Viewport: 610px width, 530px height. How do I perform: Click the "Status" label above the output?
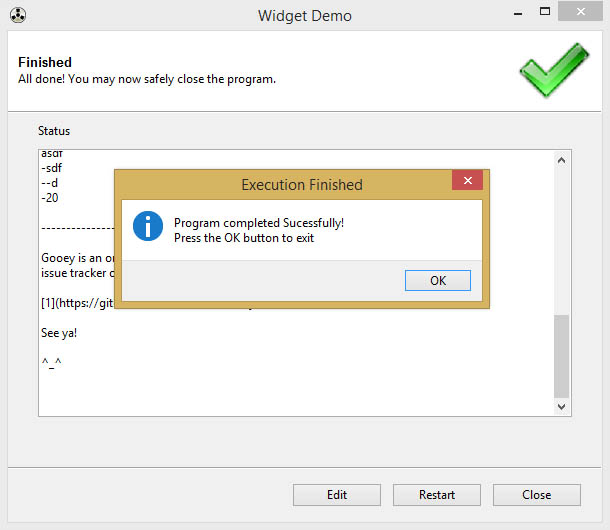pos(54,131)
